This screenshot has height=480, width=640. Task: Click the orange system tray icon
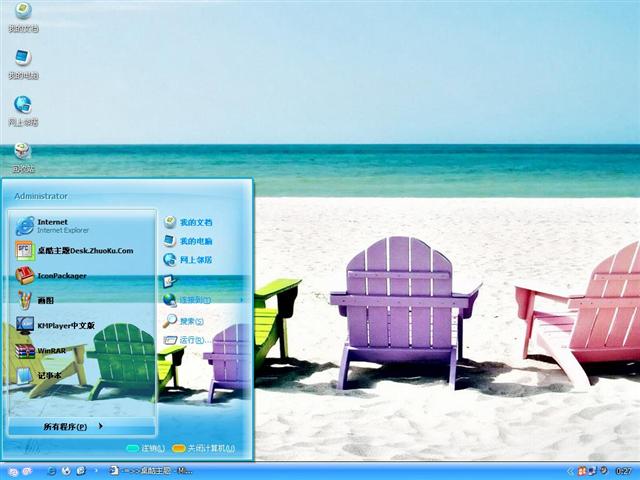coord(582,471)
